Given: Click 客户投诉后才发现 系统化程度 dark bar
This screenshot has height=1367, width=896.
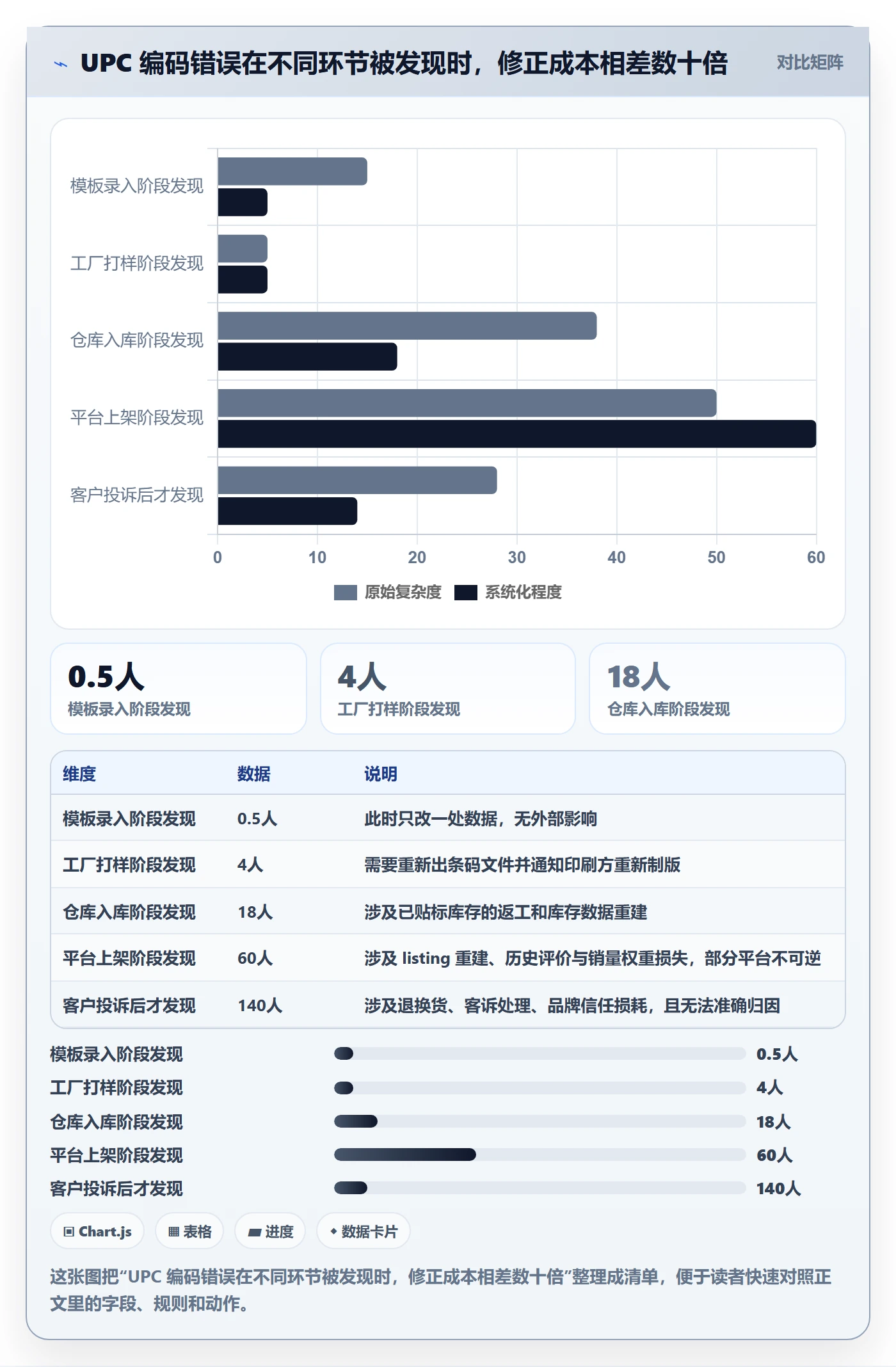Looking at the screenshot, I should click(x=287, y=511).
